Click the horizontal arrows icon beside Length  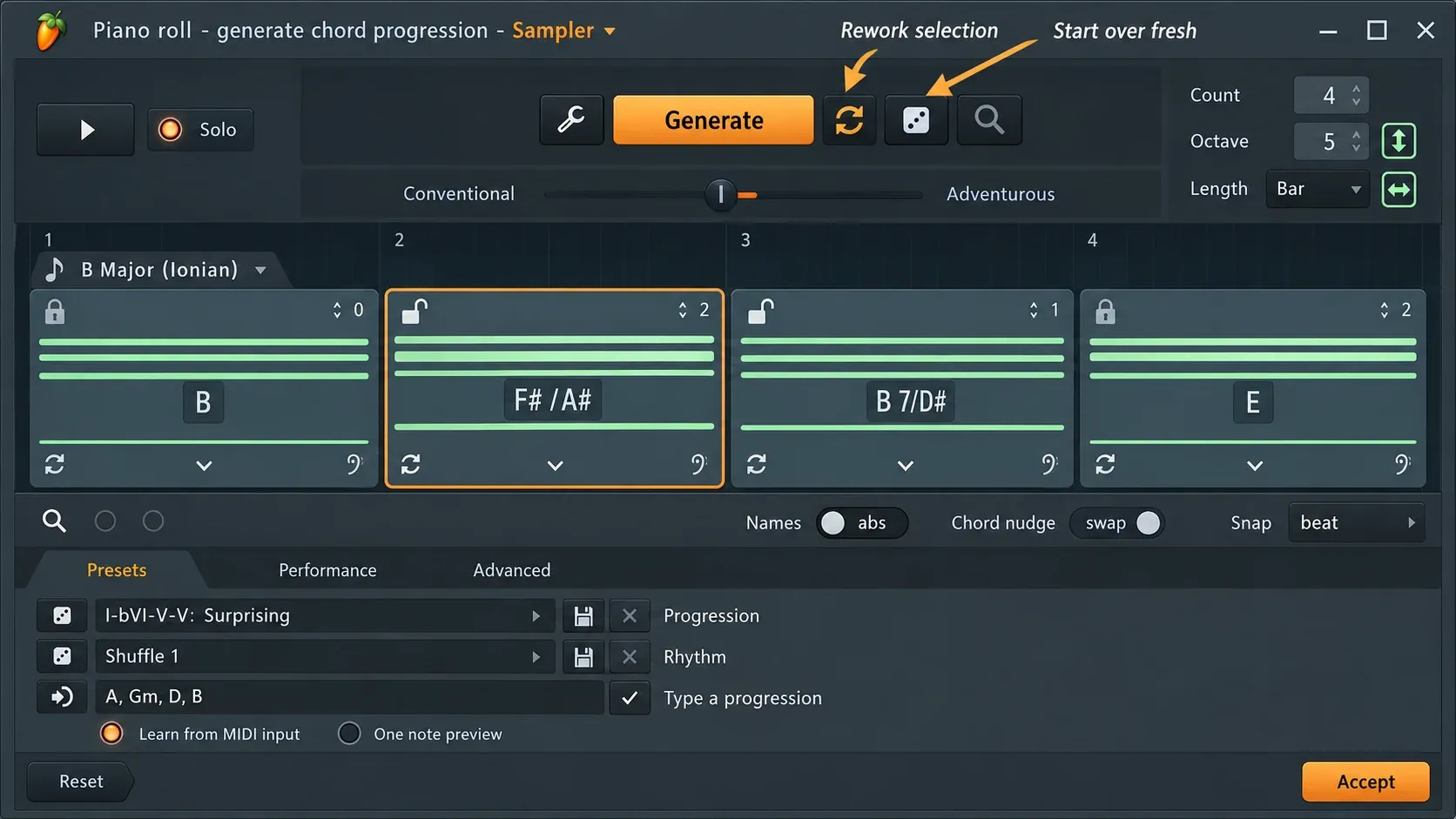[1399, 190]
